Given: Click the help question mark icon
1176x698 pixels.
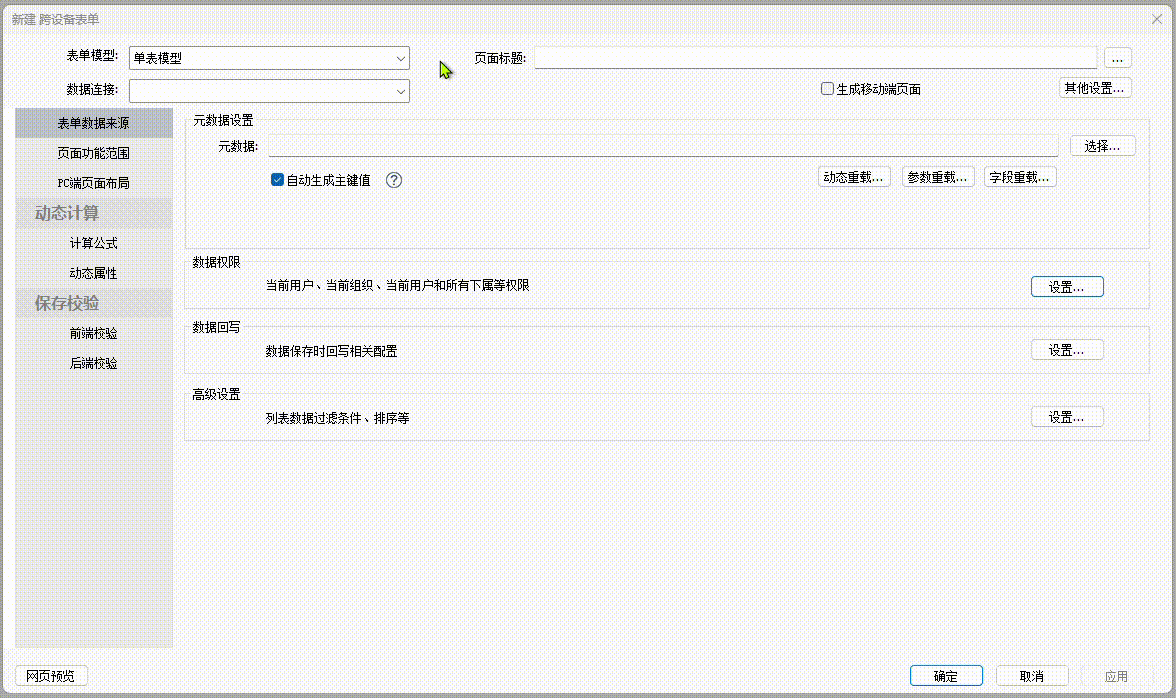Looking at the screenshot, I should tap(394, 180).
